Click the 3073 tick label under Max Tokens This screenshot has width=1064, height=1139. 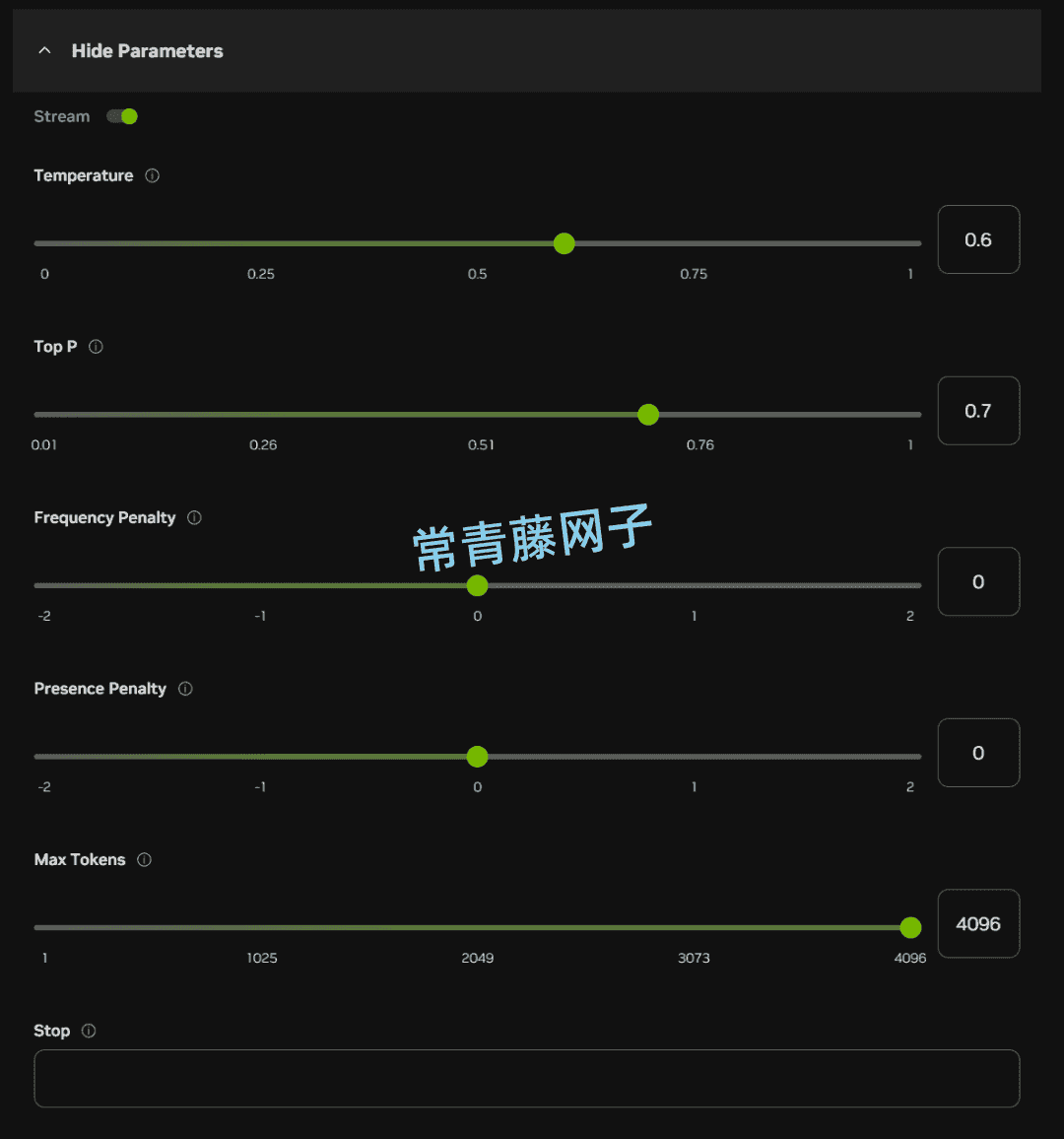coord(694,958)
